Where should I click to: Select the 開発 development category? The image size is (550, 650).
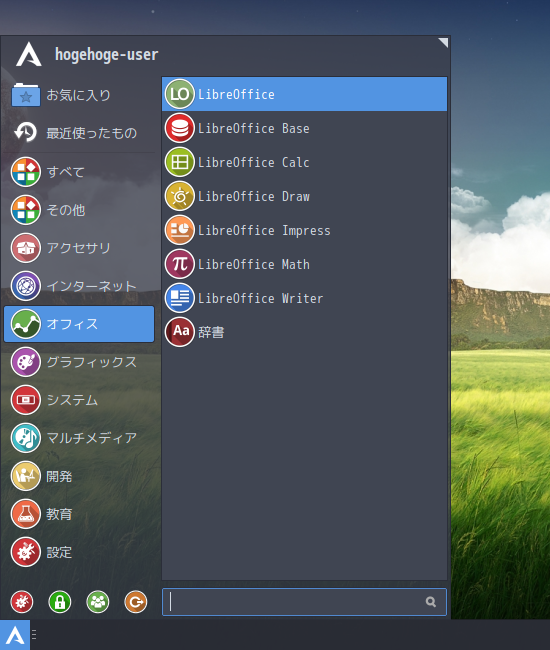(x=79, y=476)
